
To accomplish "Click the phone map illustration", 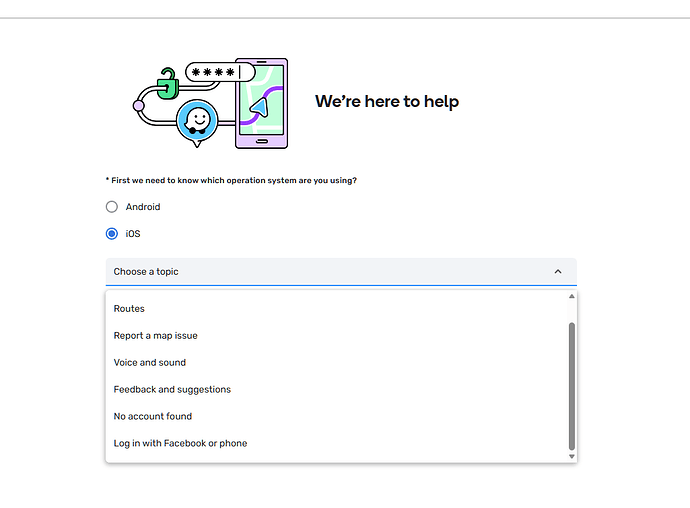I will pyautogui.click(x=261, y=103).
